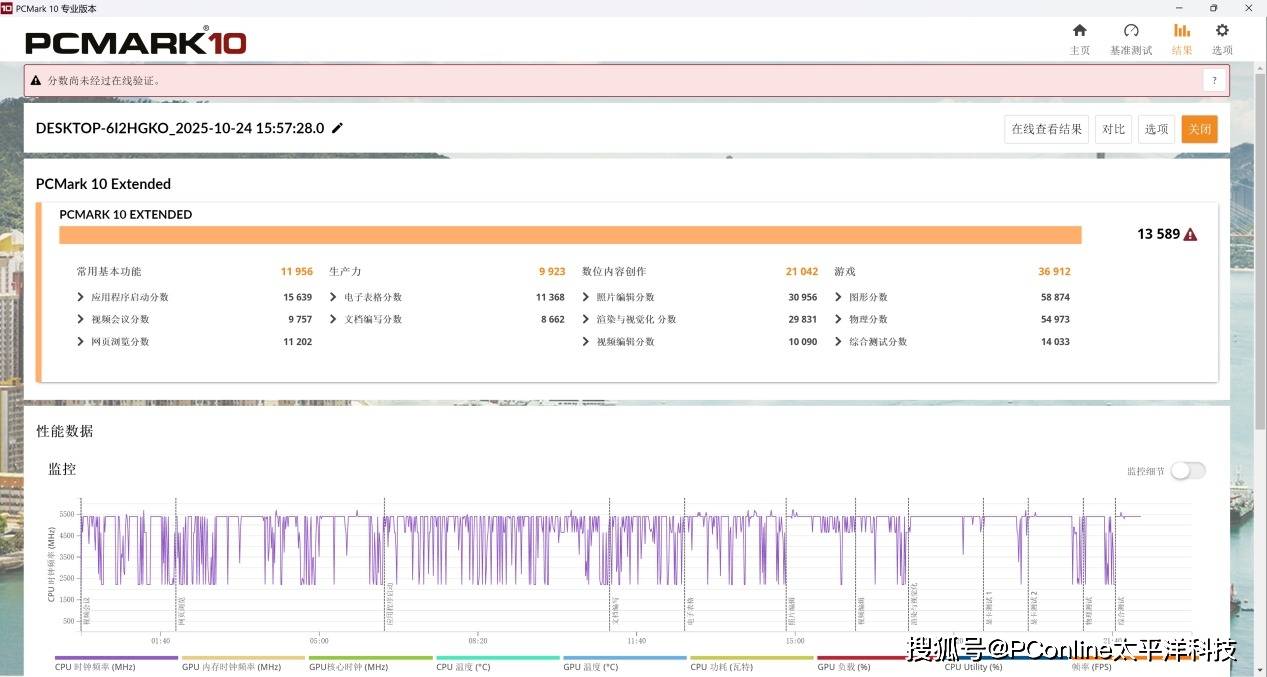Open the Benchmarks (基准测试) gauge icon
Image resolution: width=1267 pixels, height=677 pixels.
pyautogui.click(x=1131, y=31)
